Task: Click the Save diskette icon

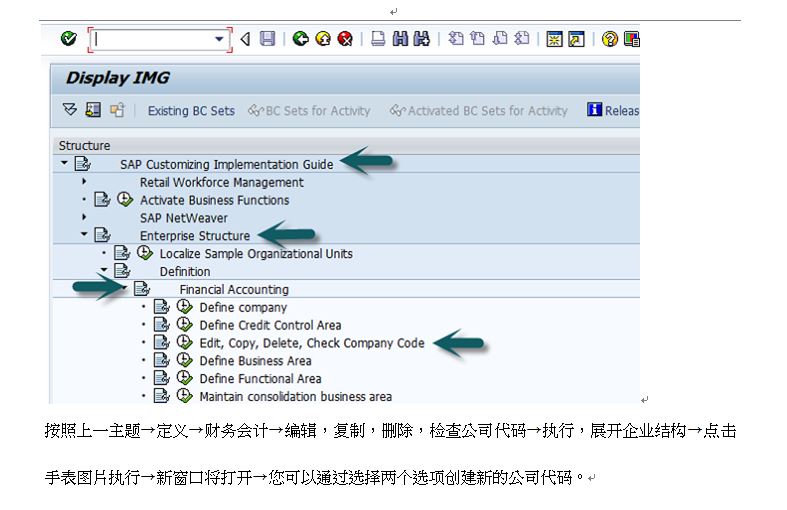Action: 268,39
